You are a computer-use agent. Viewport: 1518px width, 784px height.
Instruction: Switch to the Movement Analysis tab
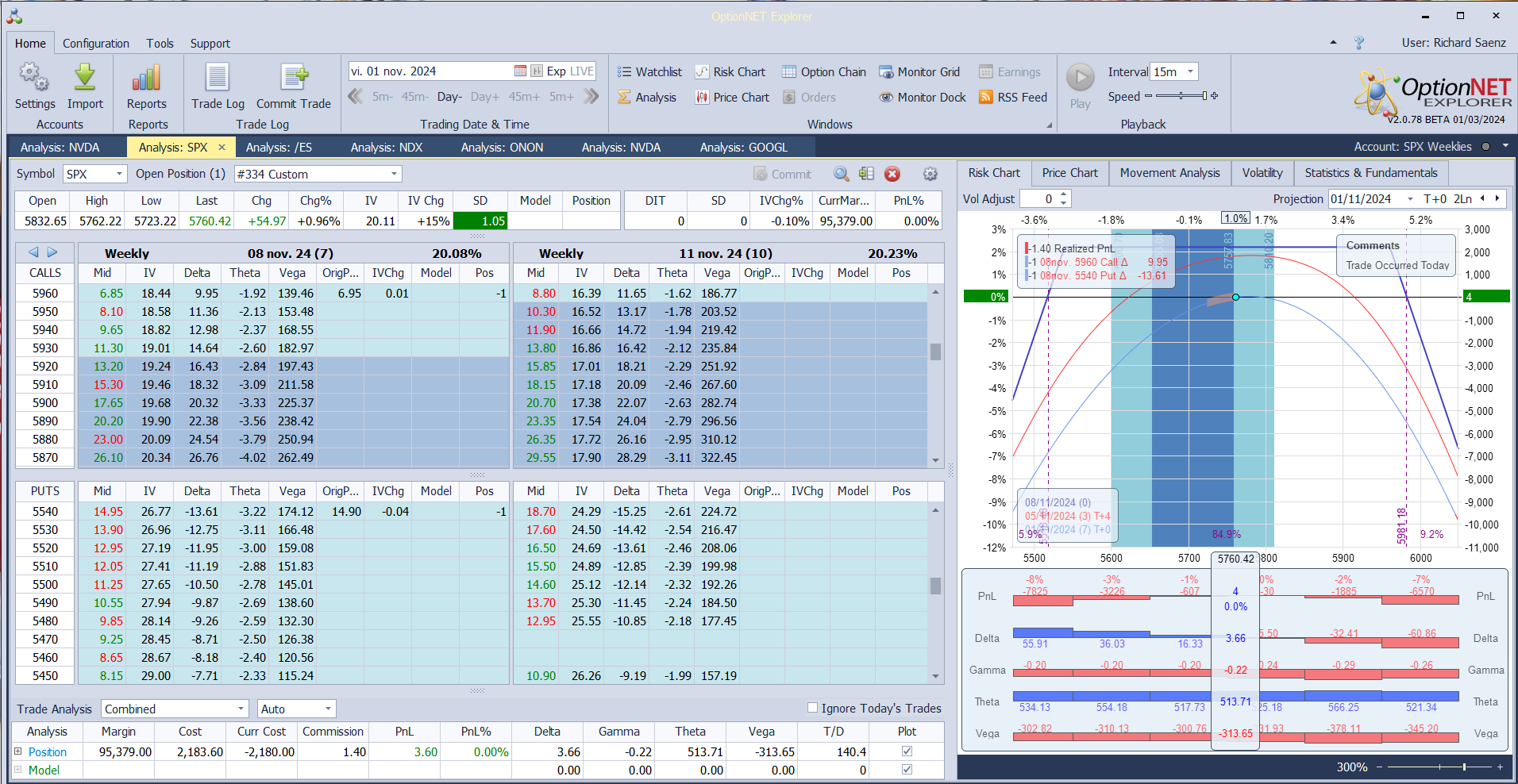tap(1169, 173)
